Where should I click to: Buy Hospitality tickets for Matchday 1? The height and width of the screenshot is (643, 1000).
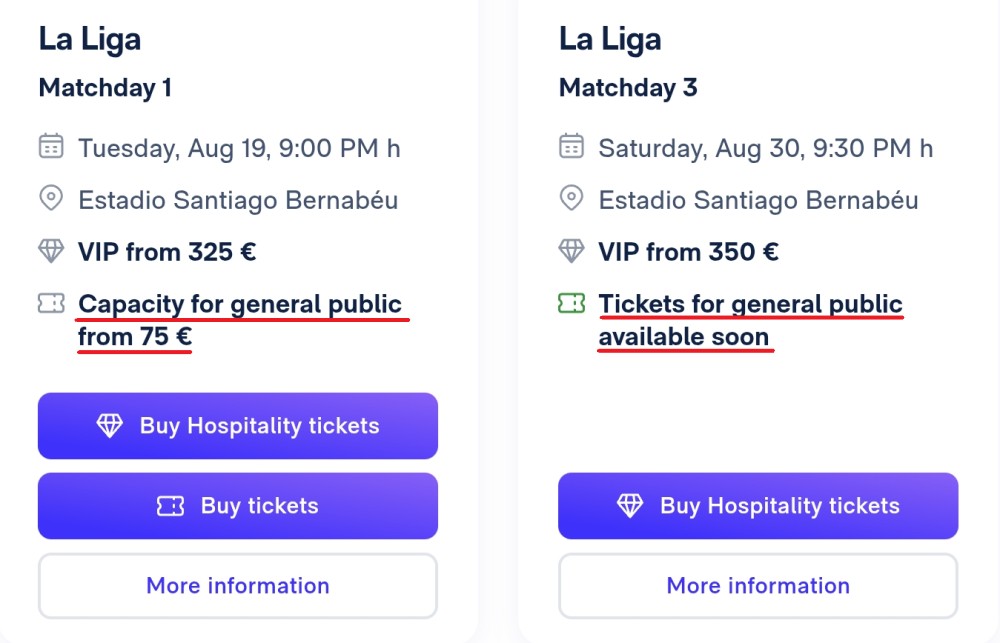tap(238, 425)
